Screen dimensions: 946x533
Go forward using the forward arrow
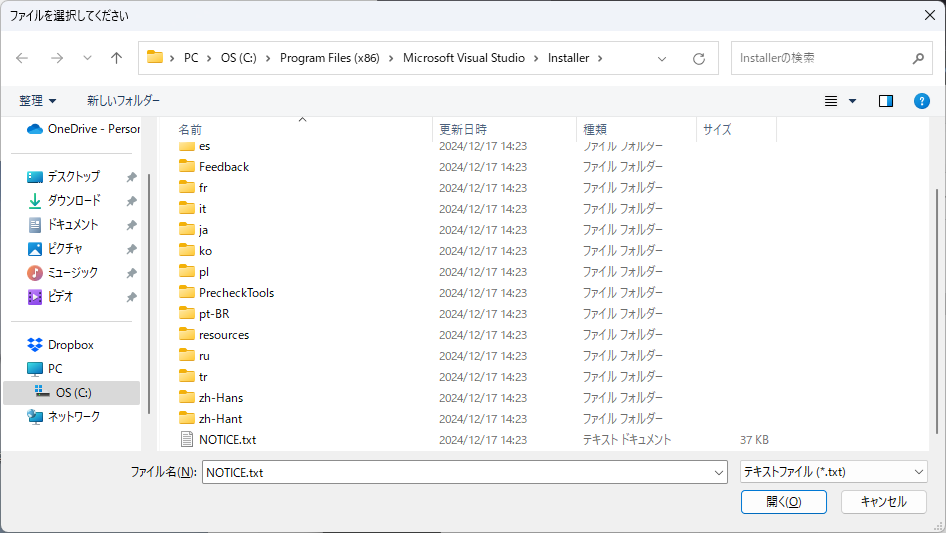(x=57, y=58)
